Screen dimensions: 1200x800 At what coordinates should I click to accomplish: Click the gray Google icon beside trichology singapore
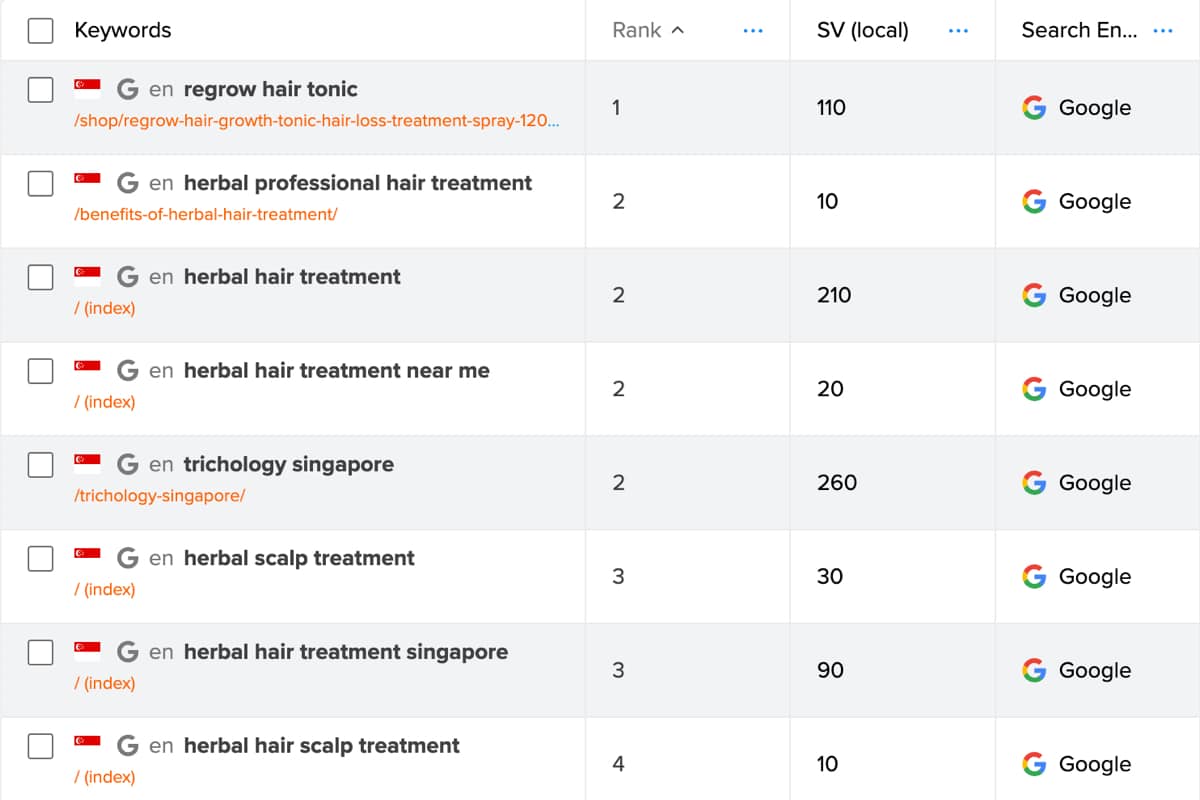[127, 464]
